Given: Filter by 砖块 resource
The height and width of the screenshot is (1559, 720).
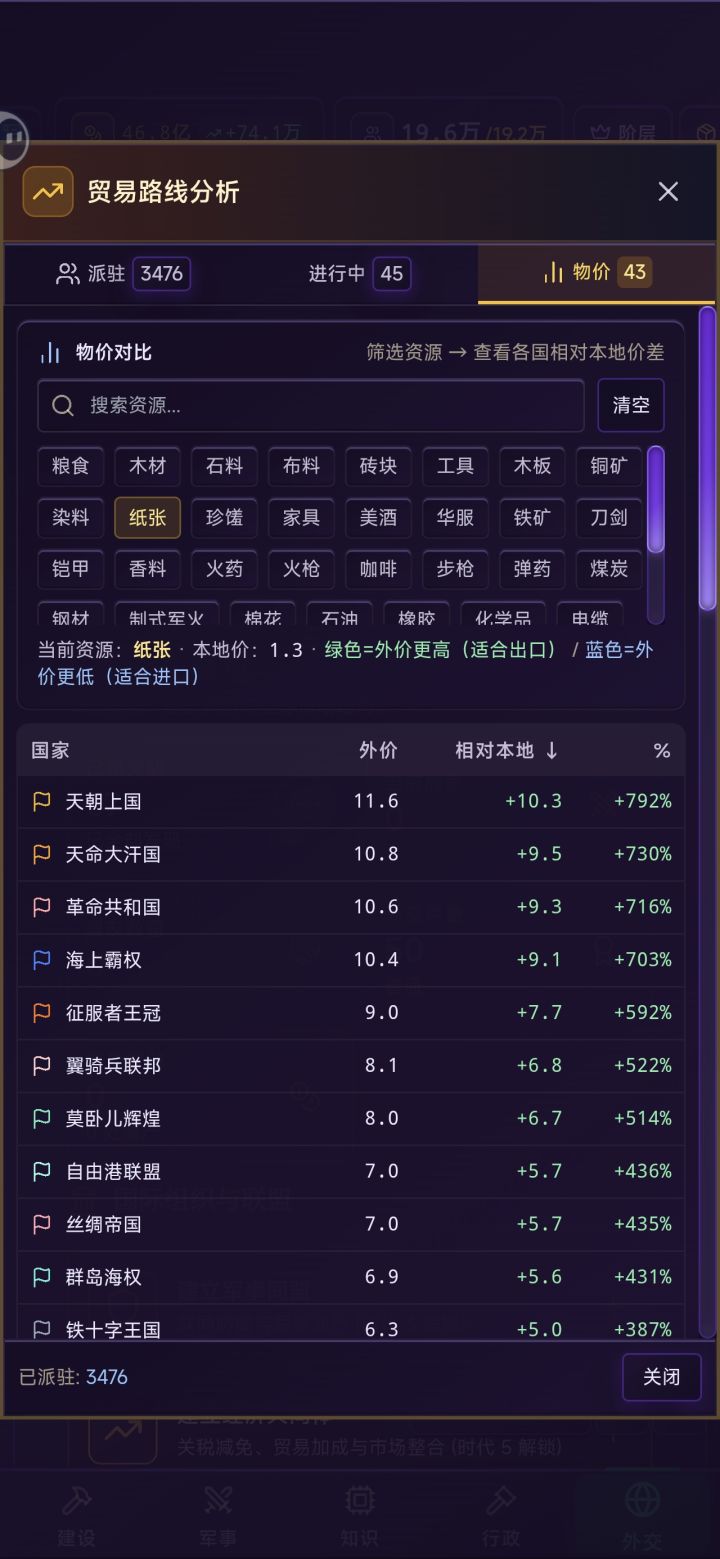Looking at the screenshot, I should click(x=379, y=466).
